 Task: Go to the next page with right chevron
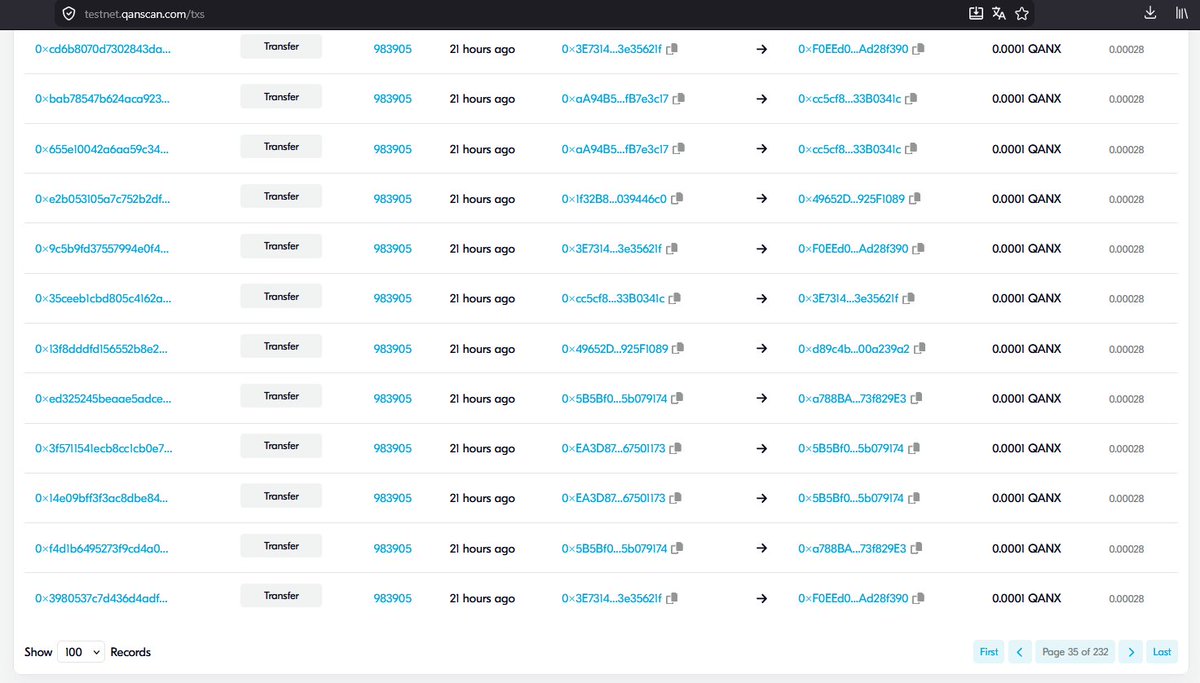point(1131,651)
